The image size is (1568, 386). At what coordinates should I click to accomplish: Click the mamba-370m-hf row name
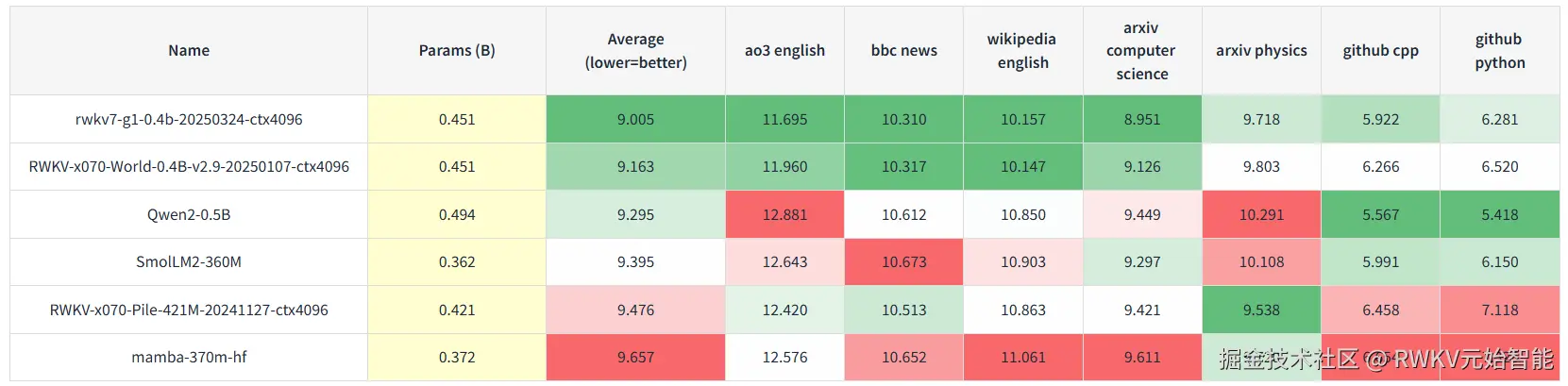[189, 358]
